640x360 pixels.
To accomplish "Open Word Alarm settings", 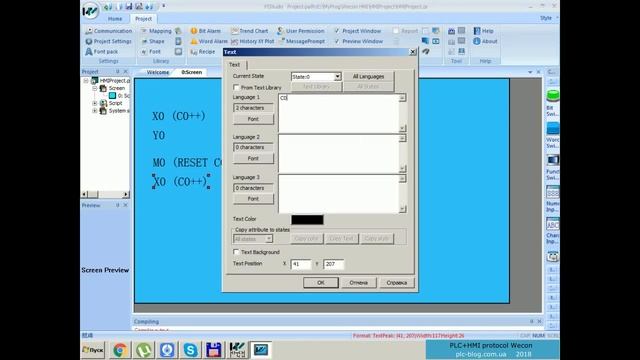I will click(x=209, y=41).
